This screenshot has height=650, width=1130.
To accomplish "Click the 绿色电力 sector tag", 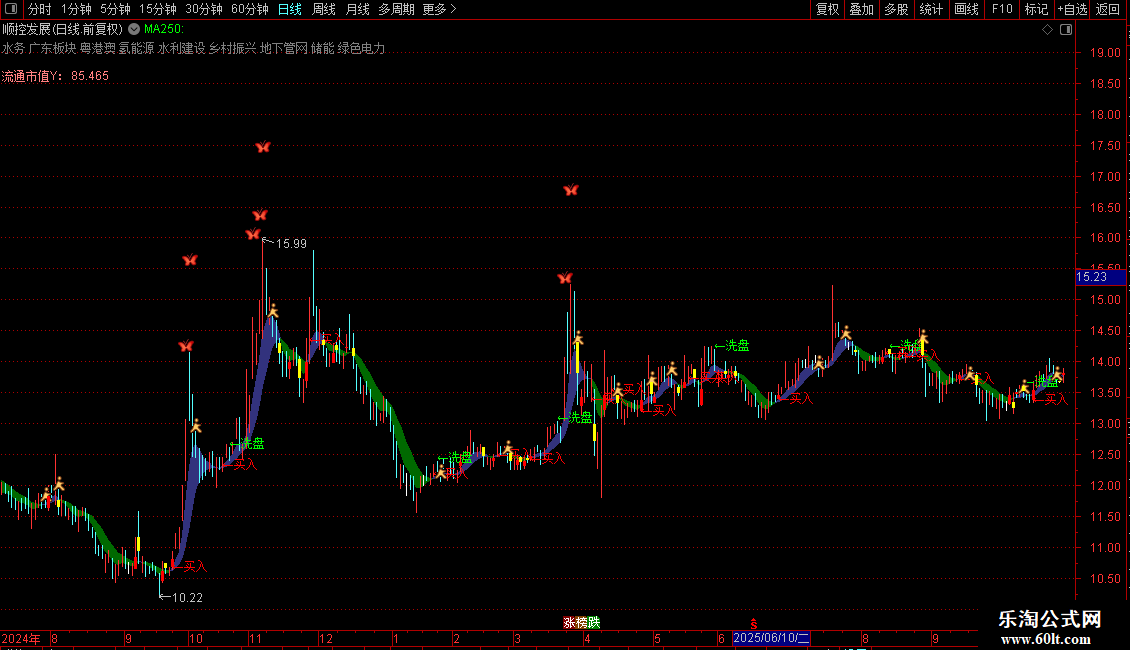I will 361,48.
